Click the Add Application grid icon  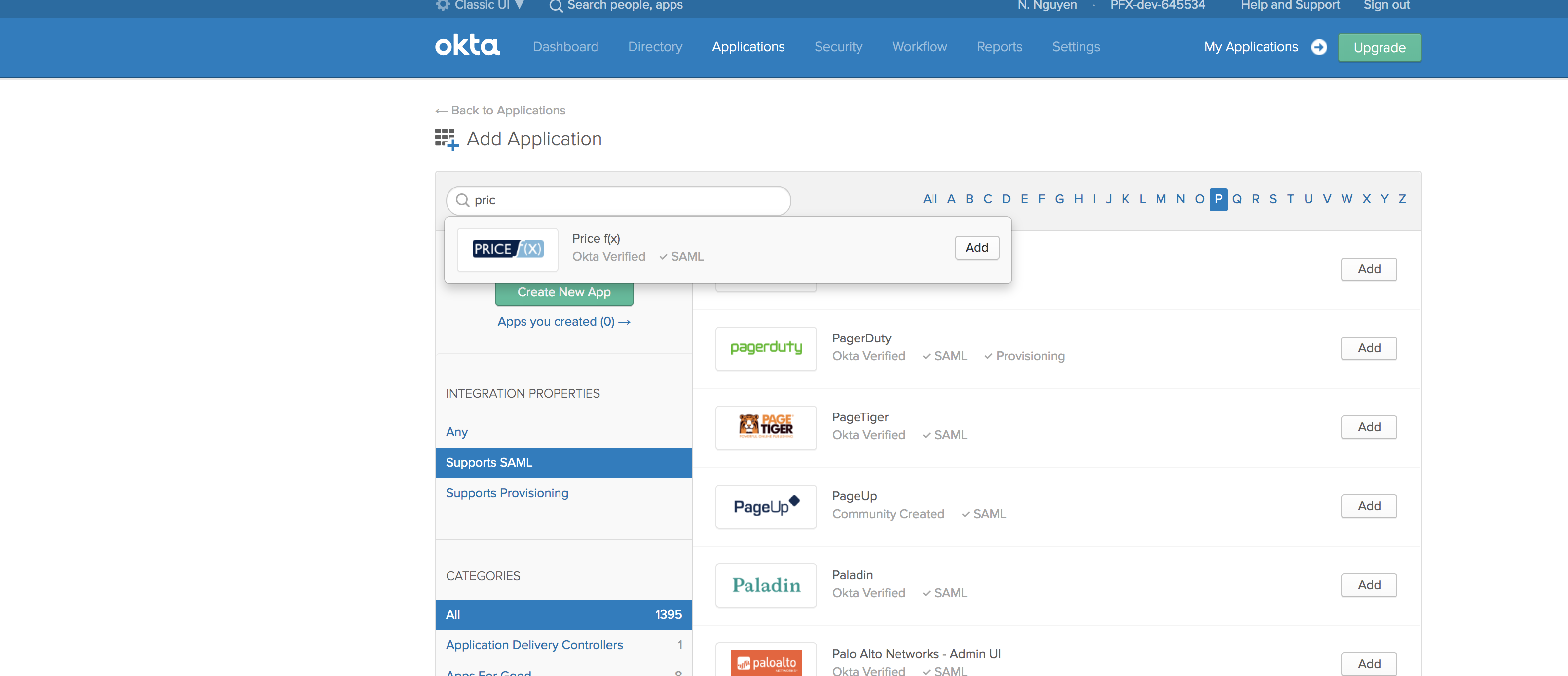(x=446, y=139)
